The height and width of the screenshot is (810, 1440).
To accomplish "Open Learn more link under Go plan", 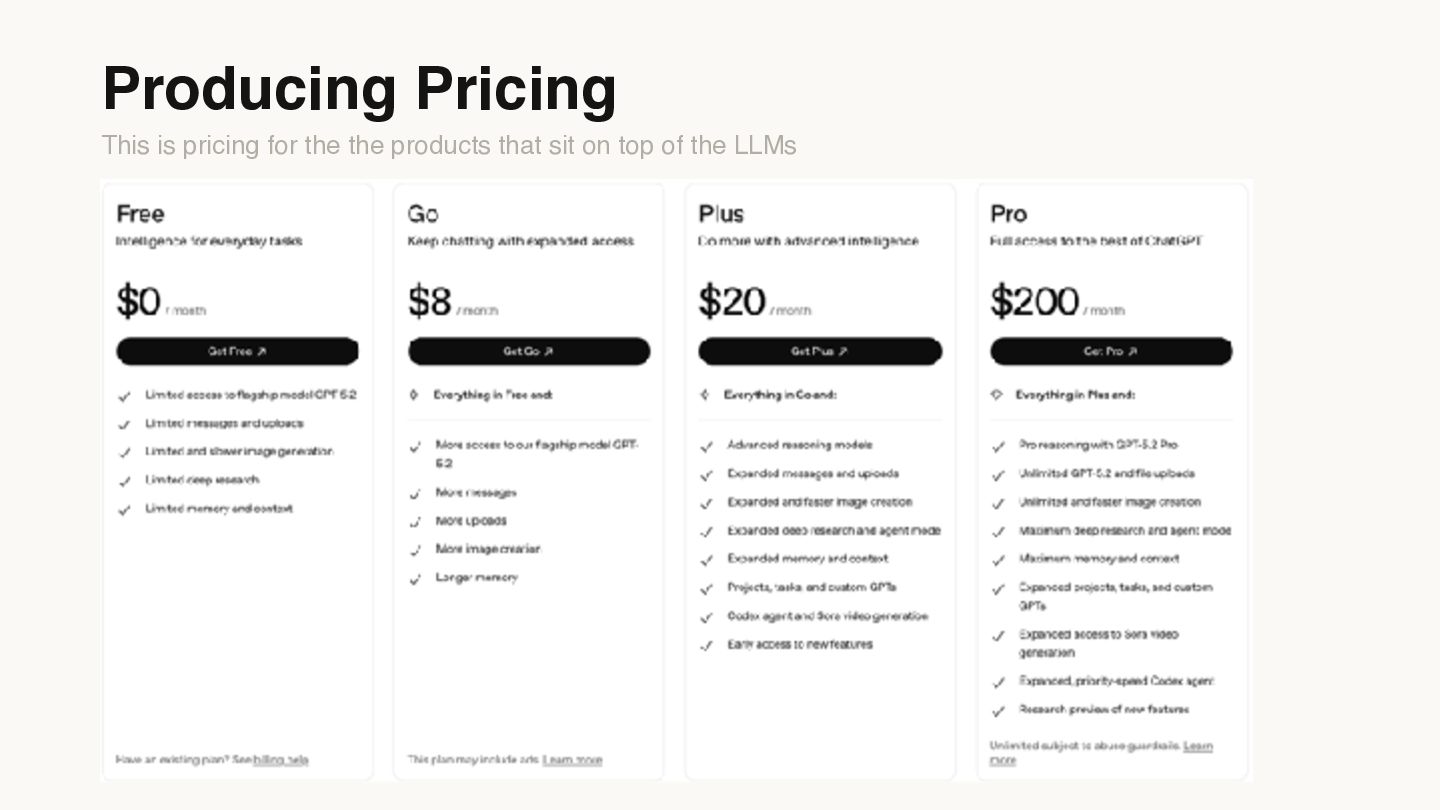I will pyautogui.click(x=572, y=760).
